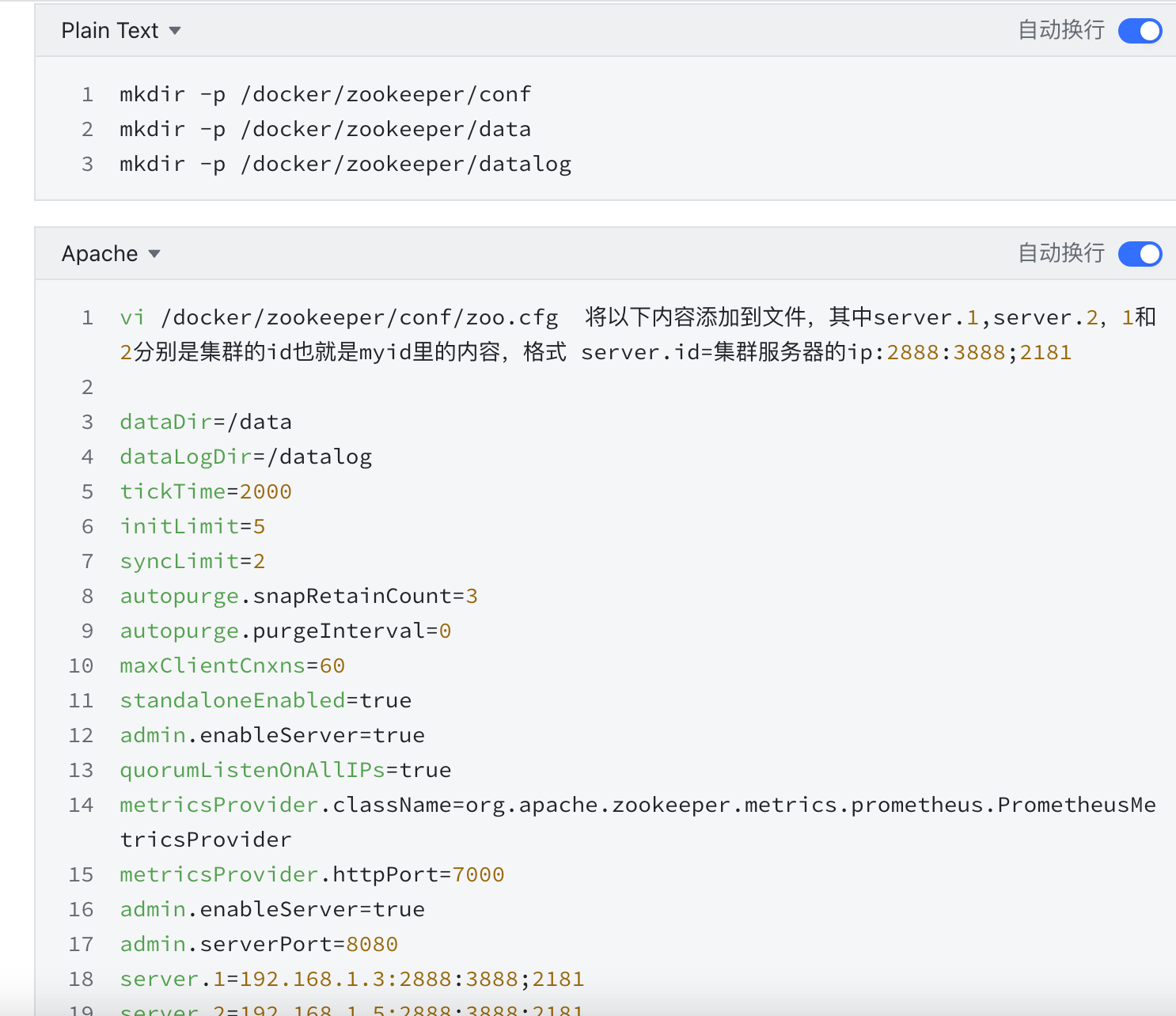Click the 'metricsProvider.httpPort=7000' line

312,874
